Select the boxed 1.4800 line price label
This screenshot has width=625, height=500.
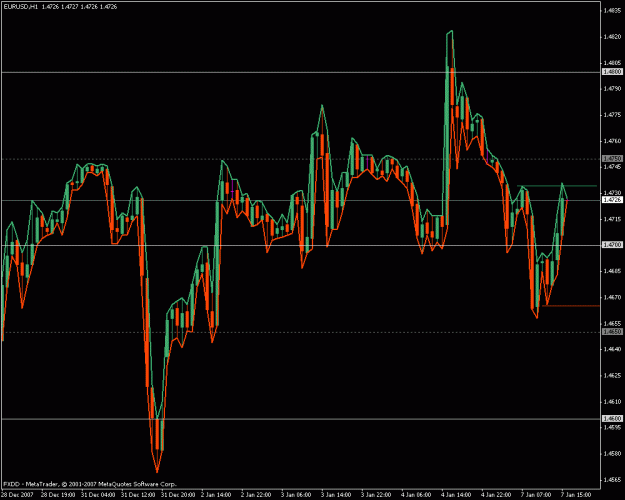click(x=612, y=72)
